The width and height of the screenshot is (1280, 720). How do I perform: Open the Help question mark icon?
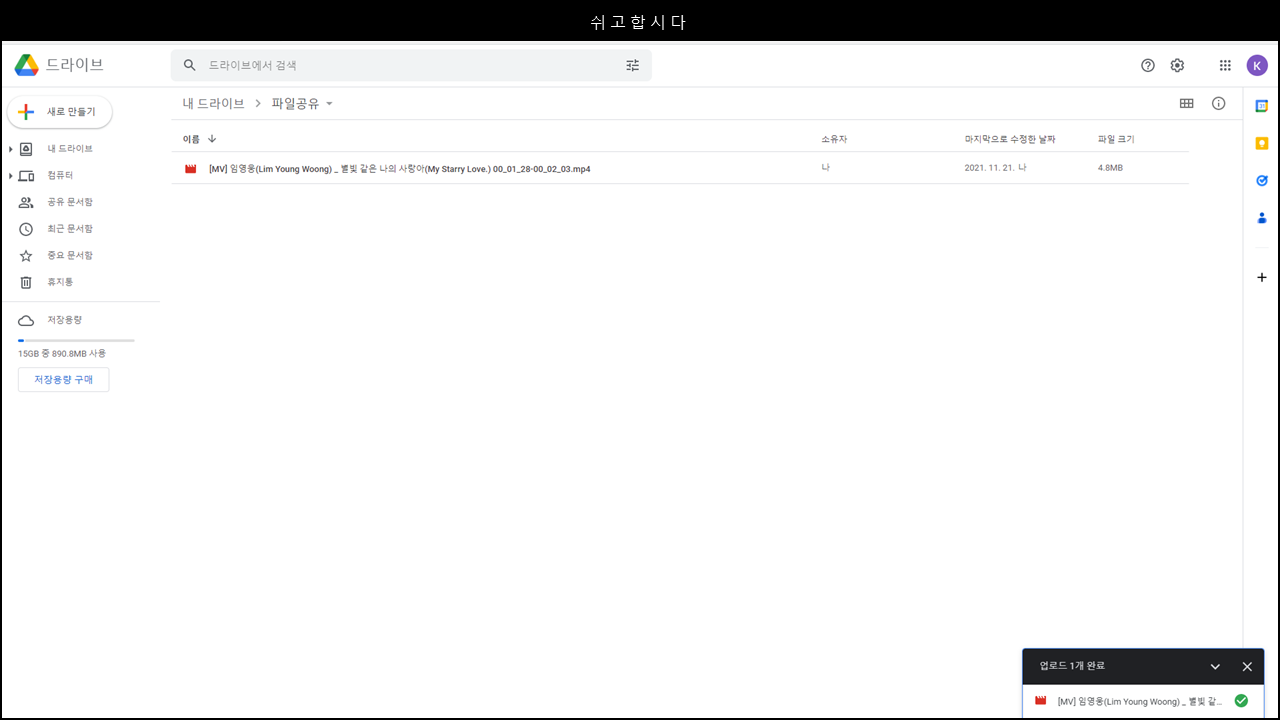[x=1148, y=65]
